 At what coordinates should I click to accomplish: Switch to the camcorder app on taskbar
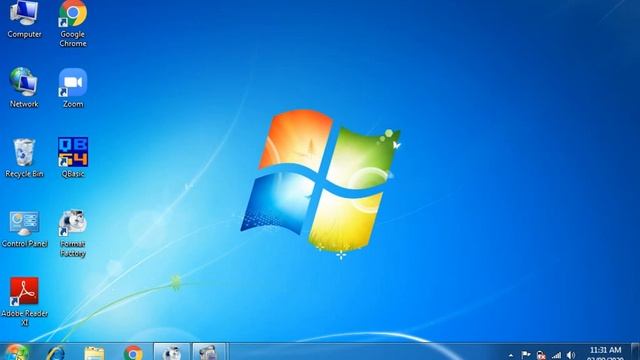pyautogui.click(x=209, y=352)
